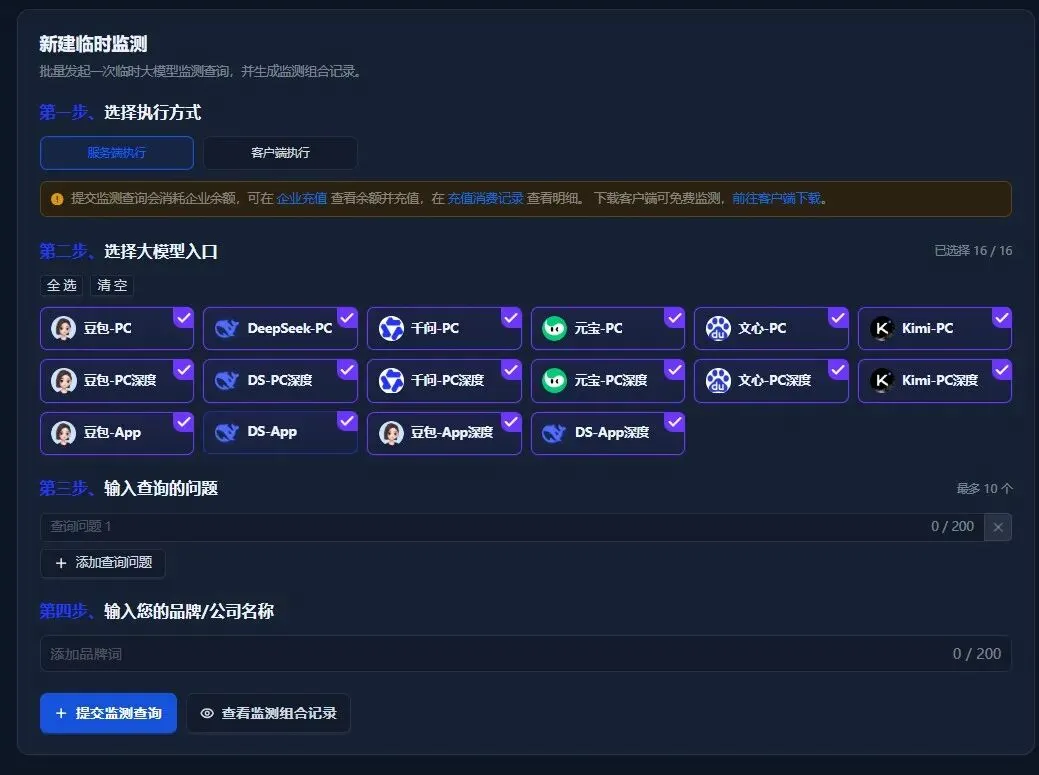Remove query row 1 with the X icon

(998, 527)
